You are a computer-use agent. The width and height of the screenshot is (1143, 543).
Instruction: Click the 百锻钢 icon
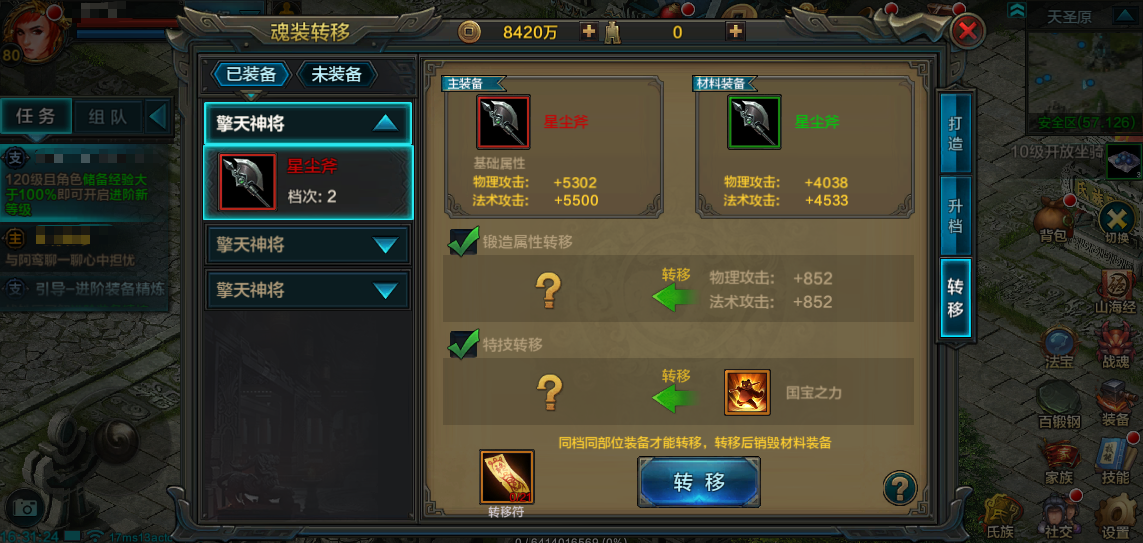pos(1059,405)
